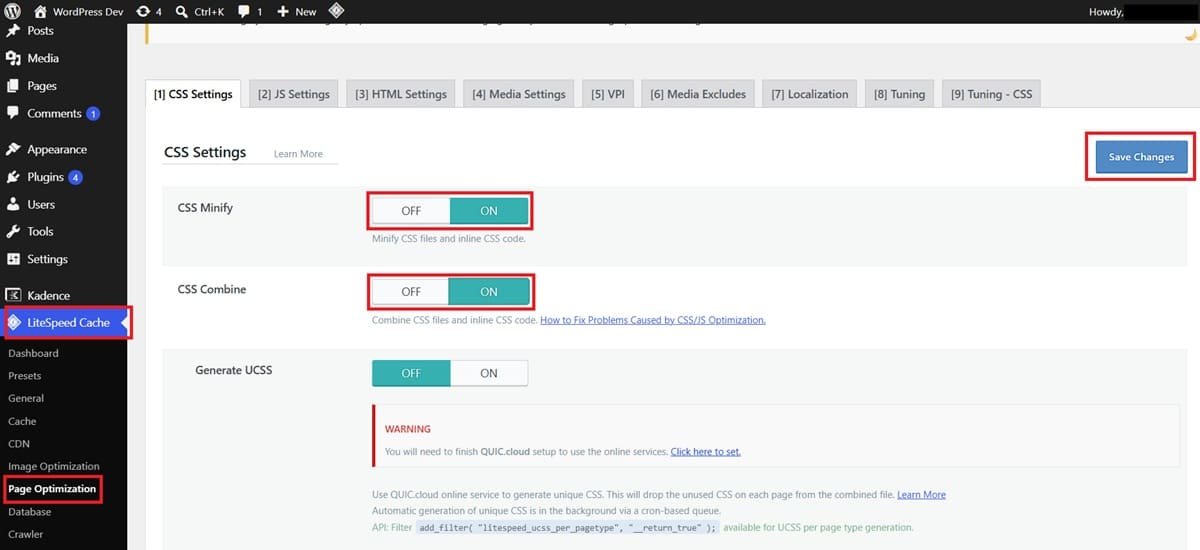Open the [9] Tuning - CSS tab
The width and height of the screenshot is (1200, 550).
point(991,94)
